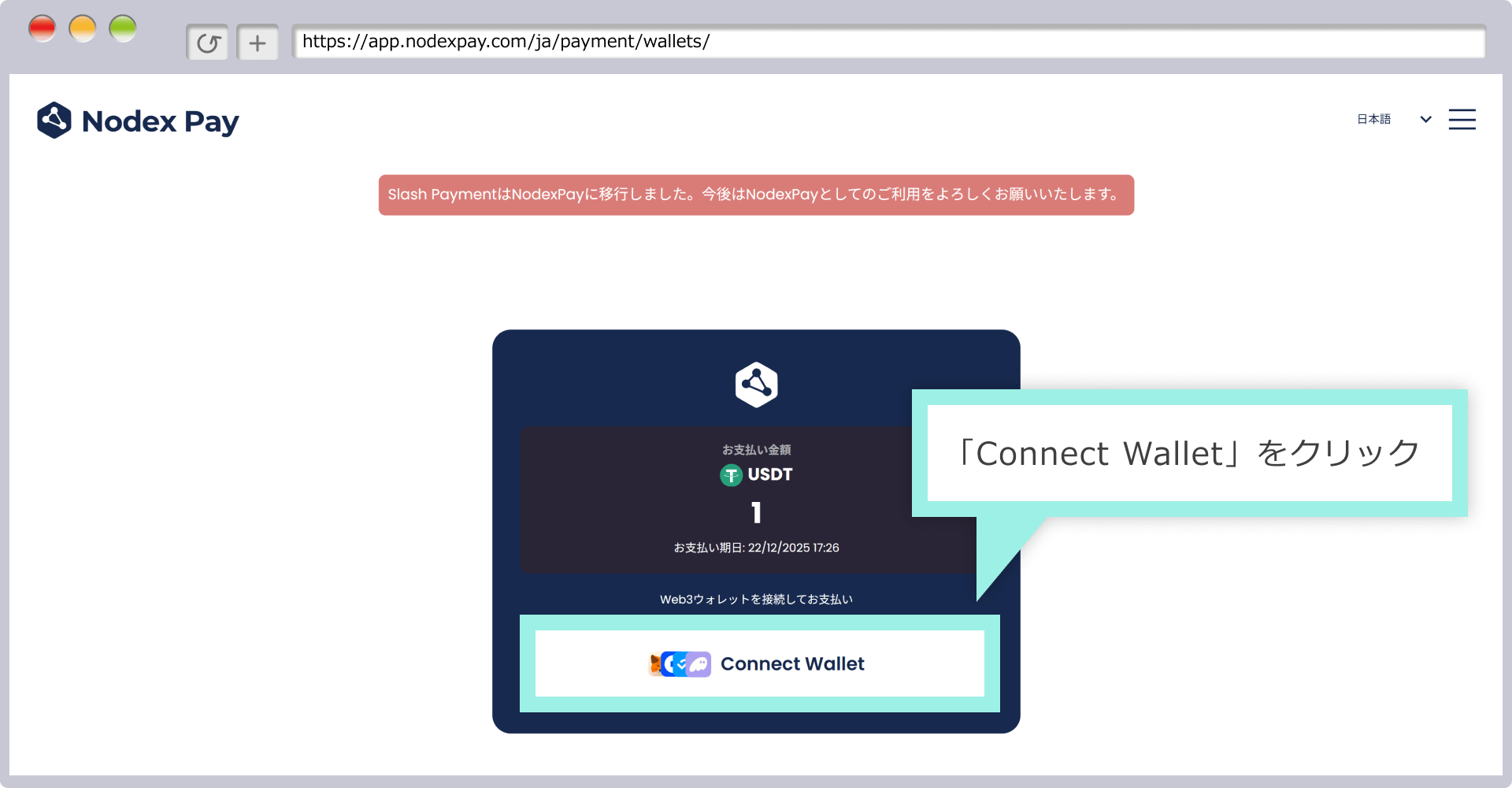1512x788 pixels.
Task: Click the browser page reload icon
Action: tap(207, 42)
